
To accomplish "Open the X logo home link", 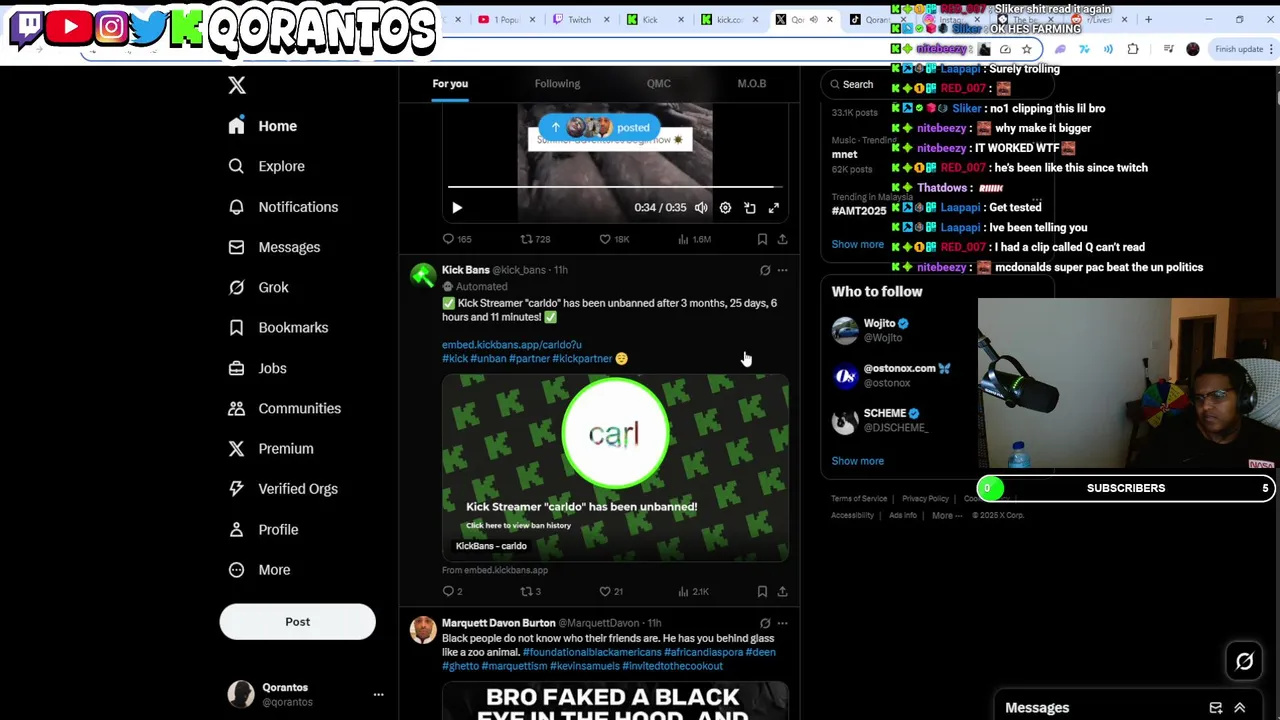I will coord(237,85).
